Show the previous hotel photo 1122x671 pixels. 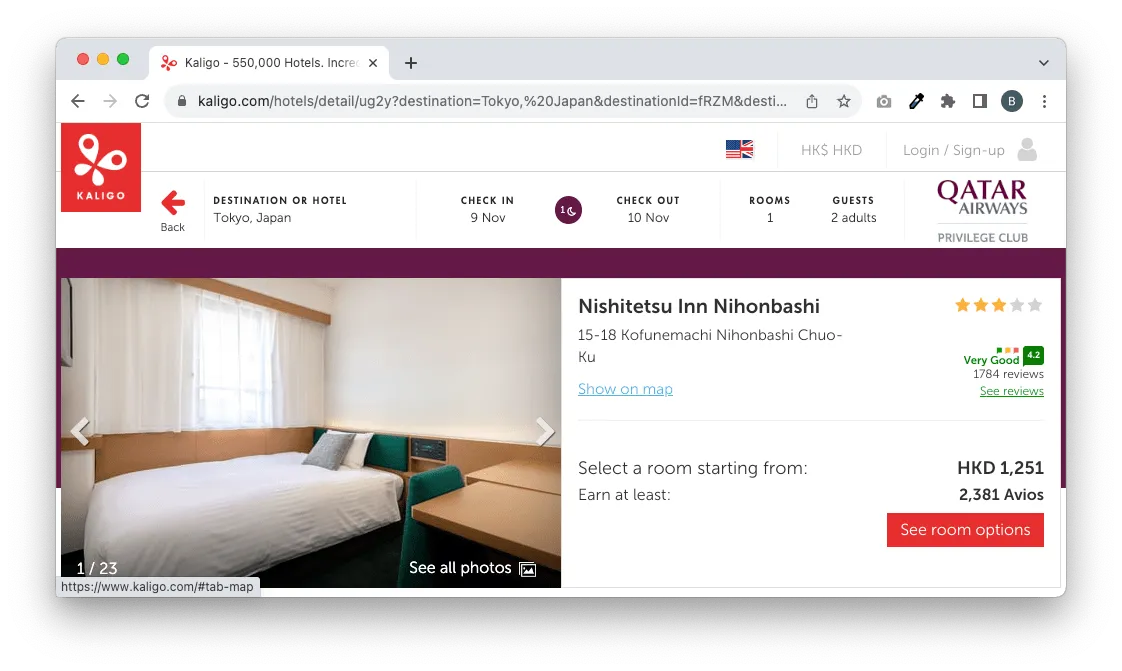click(80, 431)
